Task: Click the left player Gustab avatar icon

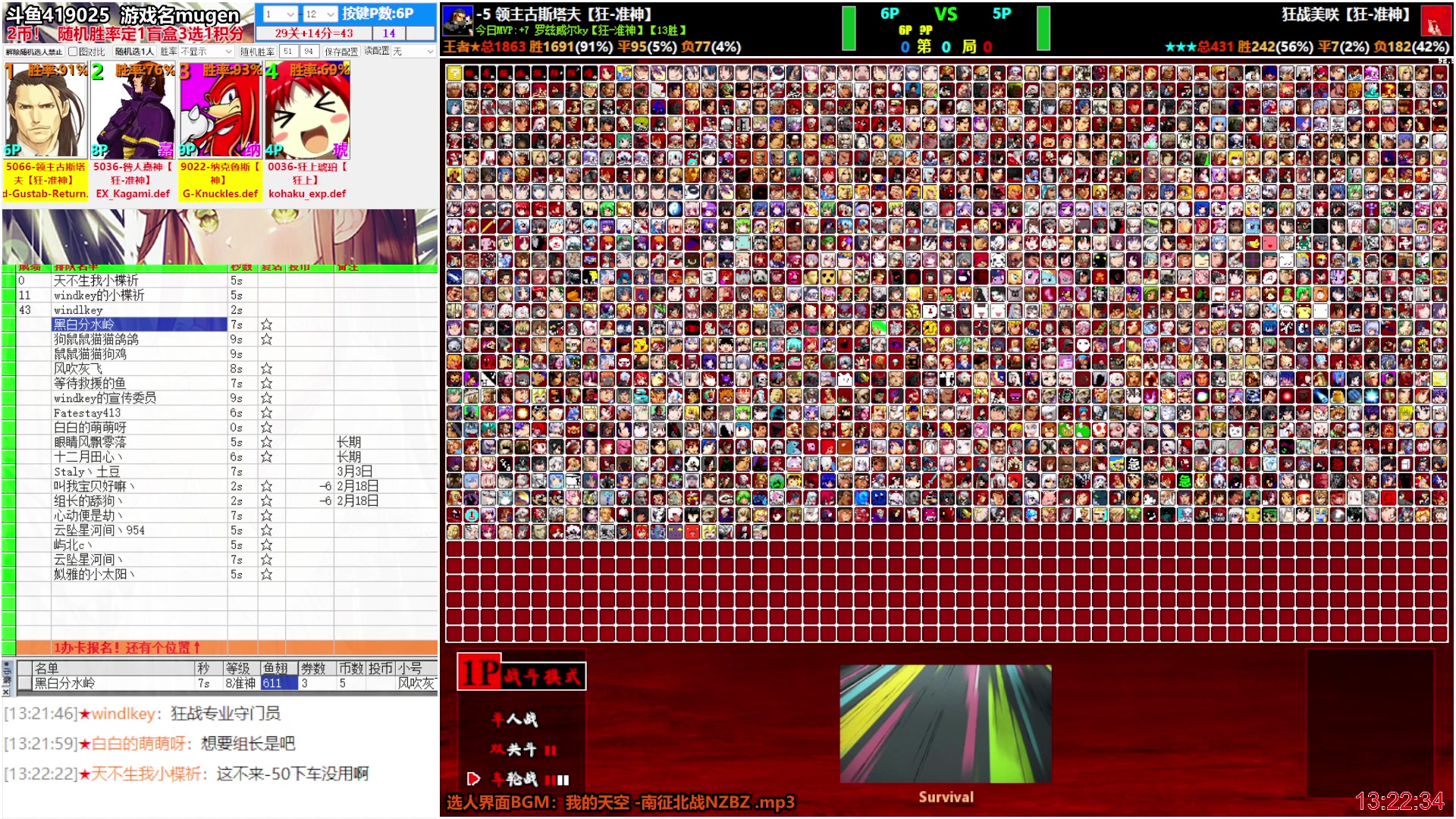Action: [x=457, y=21]
